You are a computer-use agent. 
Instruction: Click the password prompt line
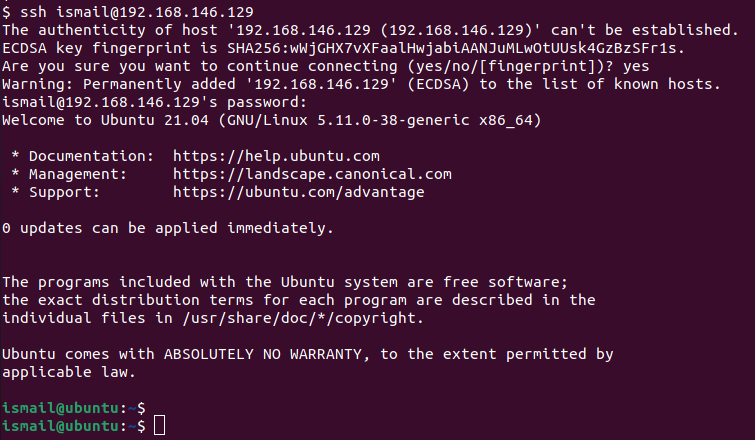click(x=154, y=102)
